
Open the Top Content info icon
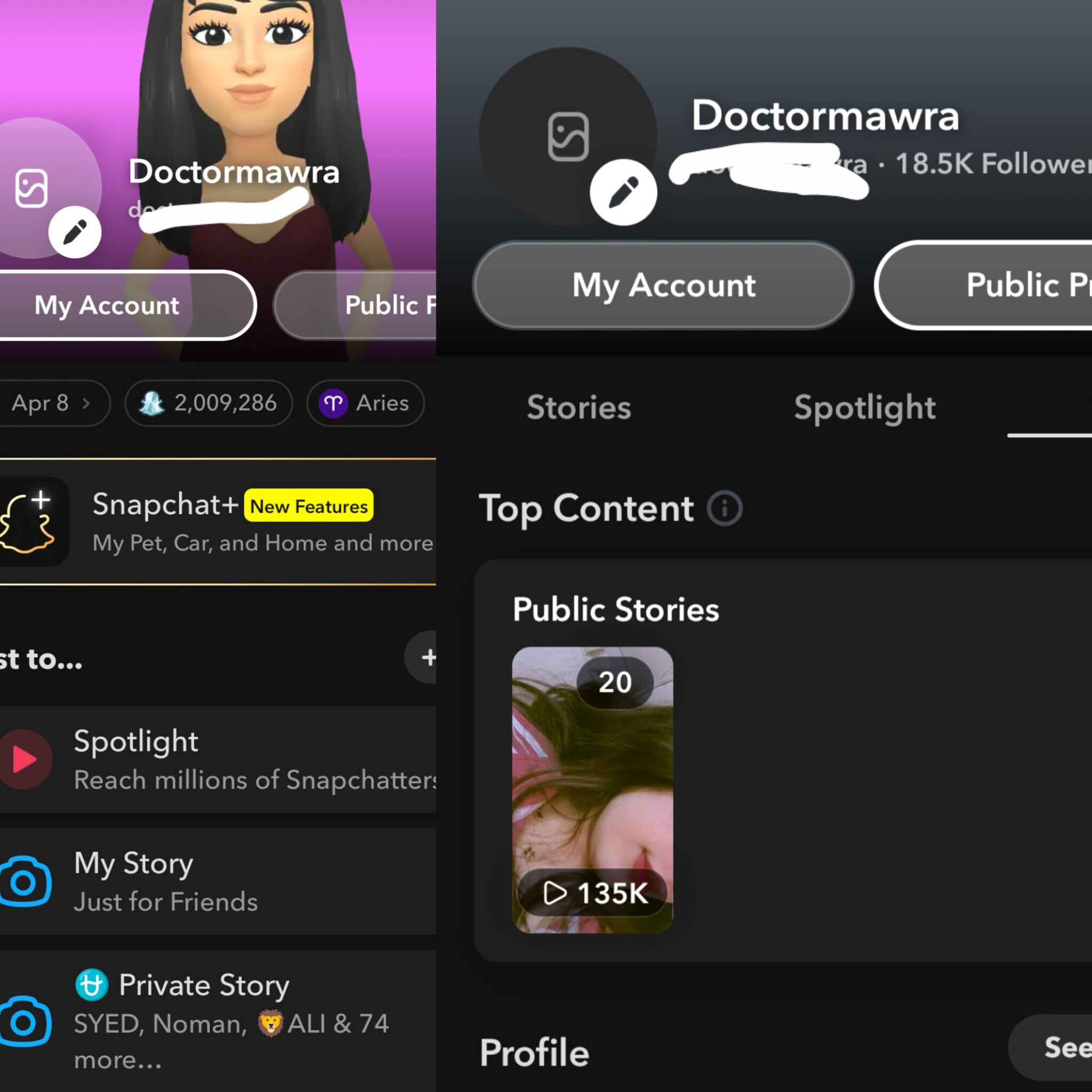tap(725, 508)
